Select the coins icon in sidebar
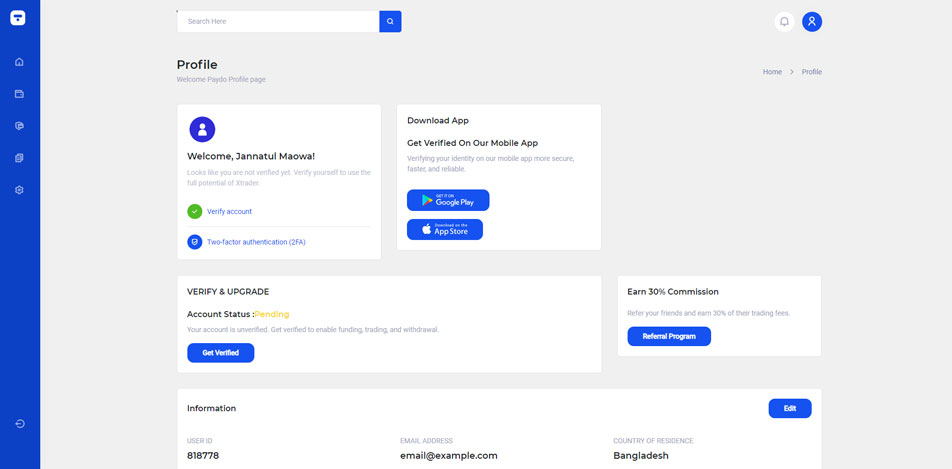The height and width of the screenshot is (469, 952). (x=19, y=126)
